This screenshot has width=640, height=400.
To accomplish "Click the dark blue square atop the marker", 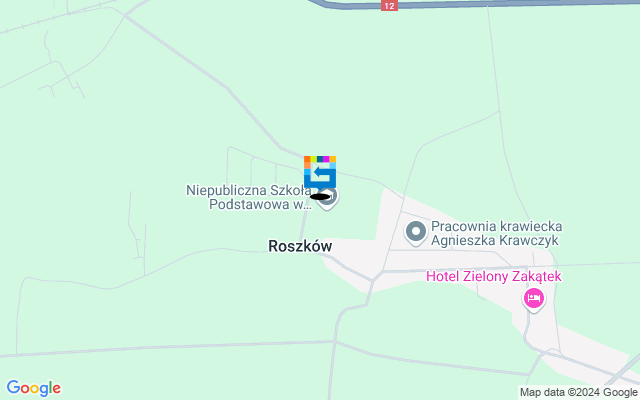I will [320, 159].
